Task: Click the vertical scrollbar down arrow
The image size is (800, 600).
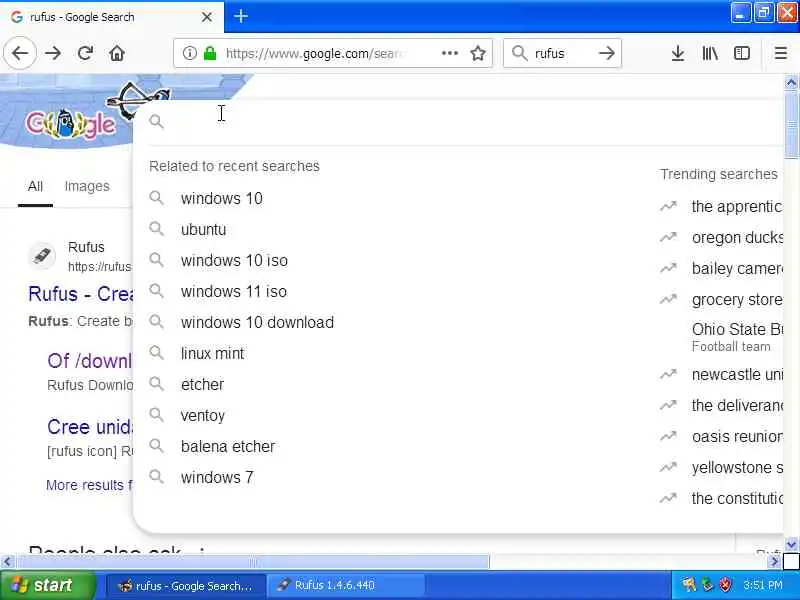Action: [791, 545]
